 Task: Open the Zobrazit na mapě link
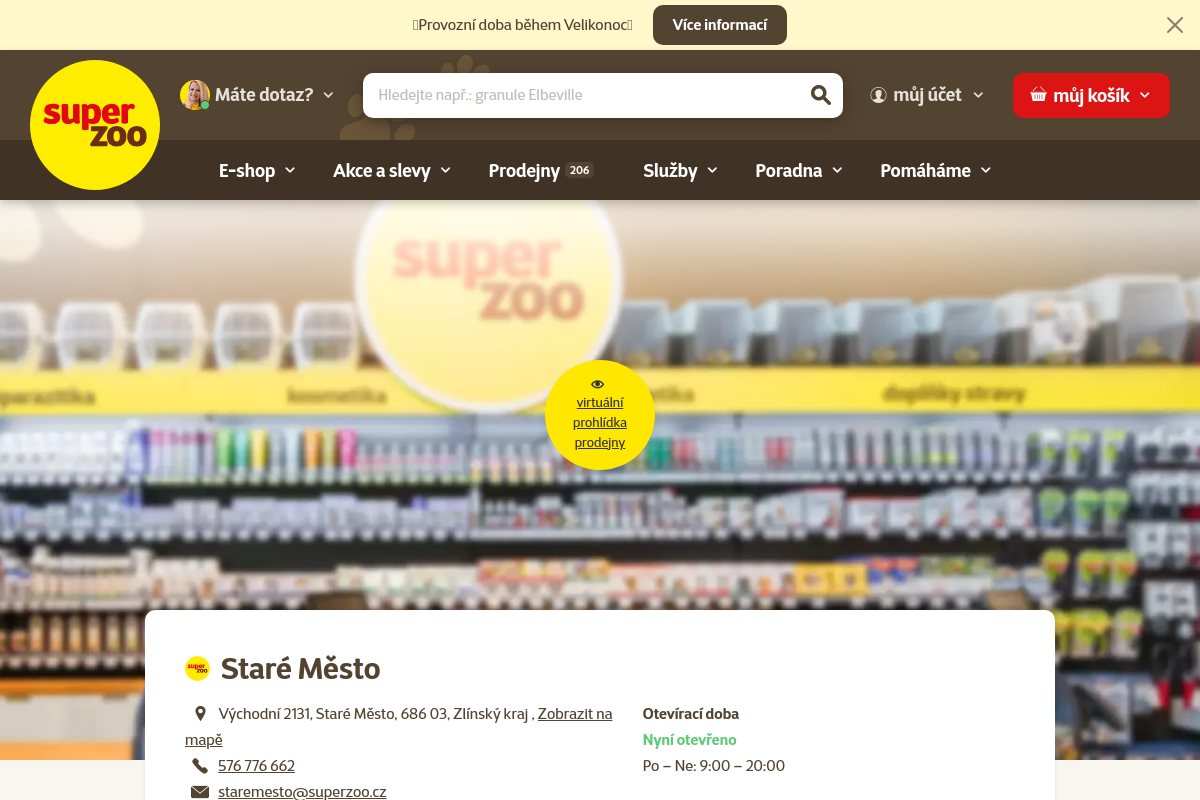(574, 714)
